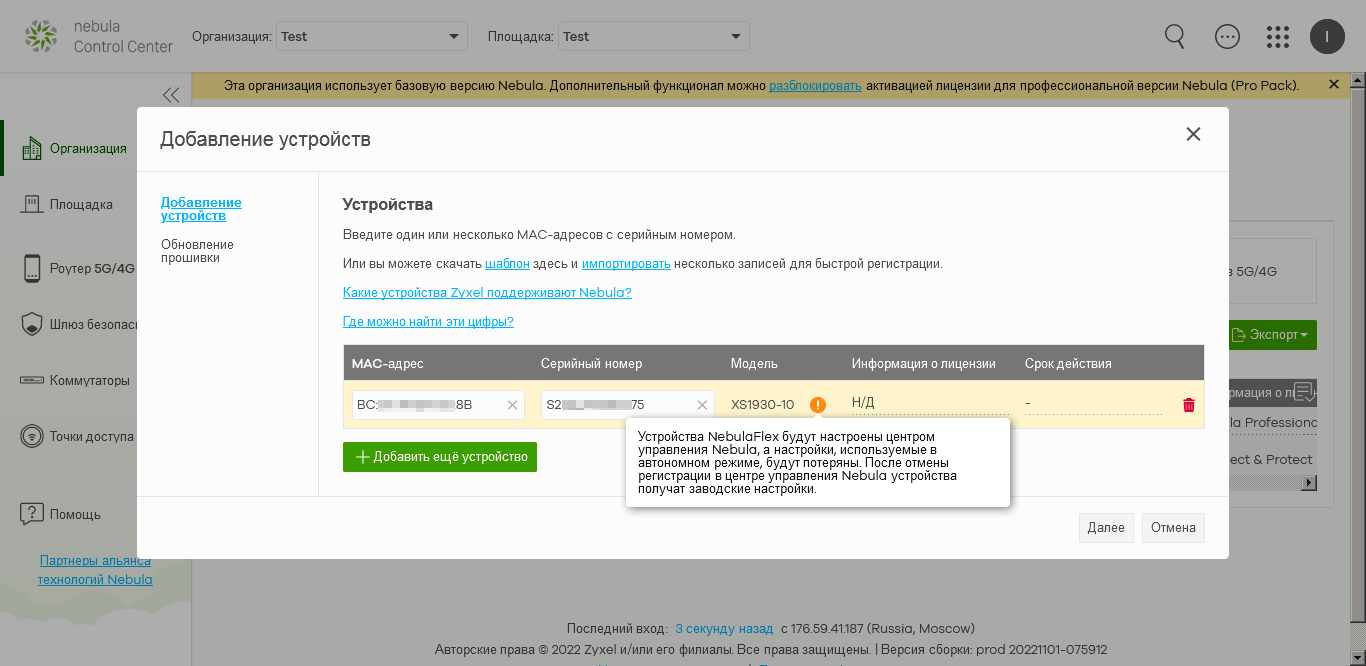Clear the MAC address field

[x=512, y=405]
